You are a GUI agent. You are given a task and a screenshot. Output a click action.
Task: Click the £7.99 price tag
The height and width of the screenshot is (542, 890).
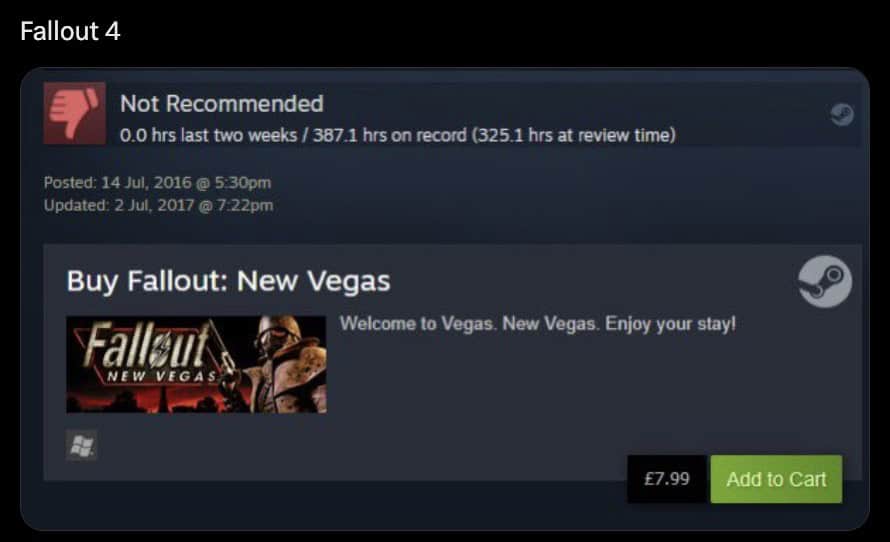667,479
